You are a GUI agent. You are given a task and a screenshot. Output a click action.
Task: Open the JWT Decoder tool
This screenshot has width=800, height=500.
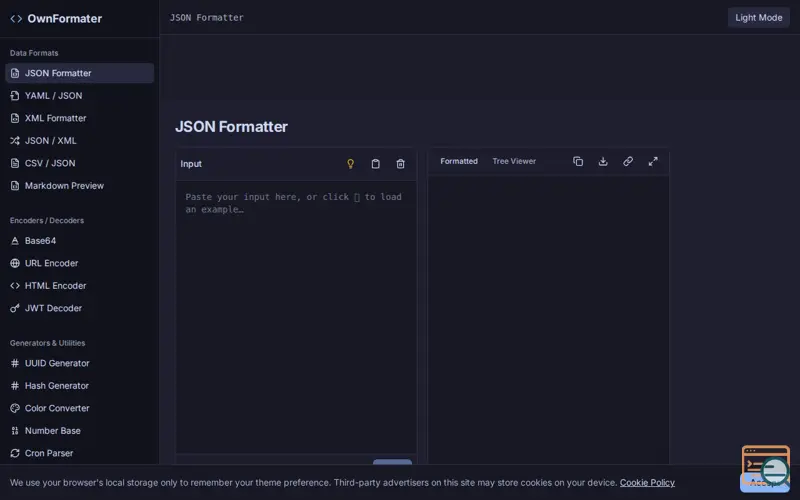[80, 308]
